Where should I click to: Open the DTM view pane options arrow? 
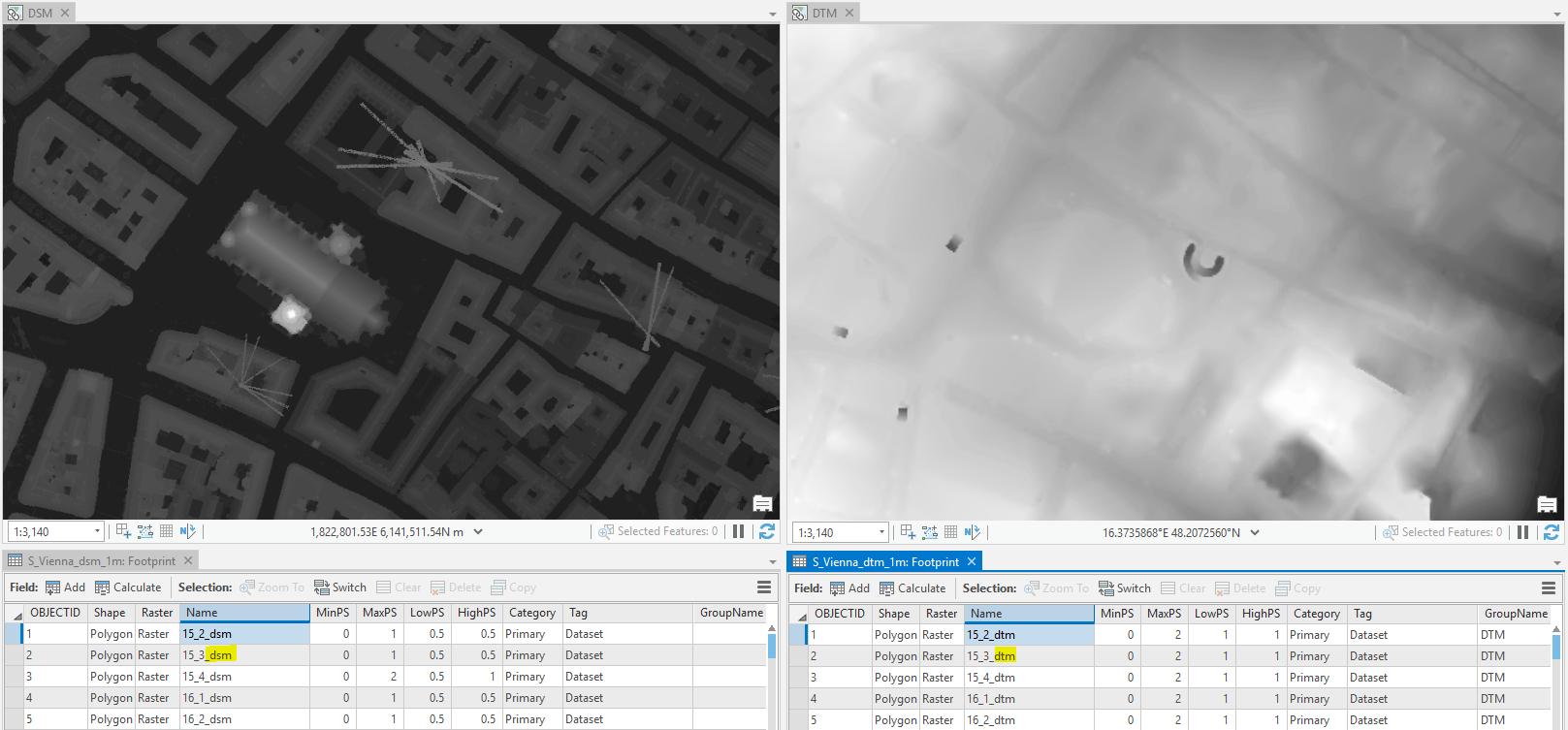(1557, 14)
